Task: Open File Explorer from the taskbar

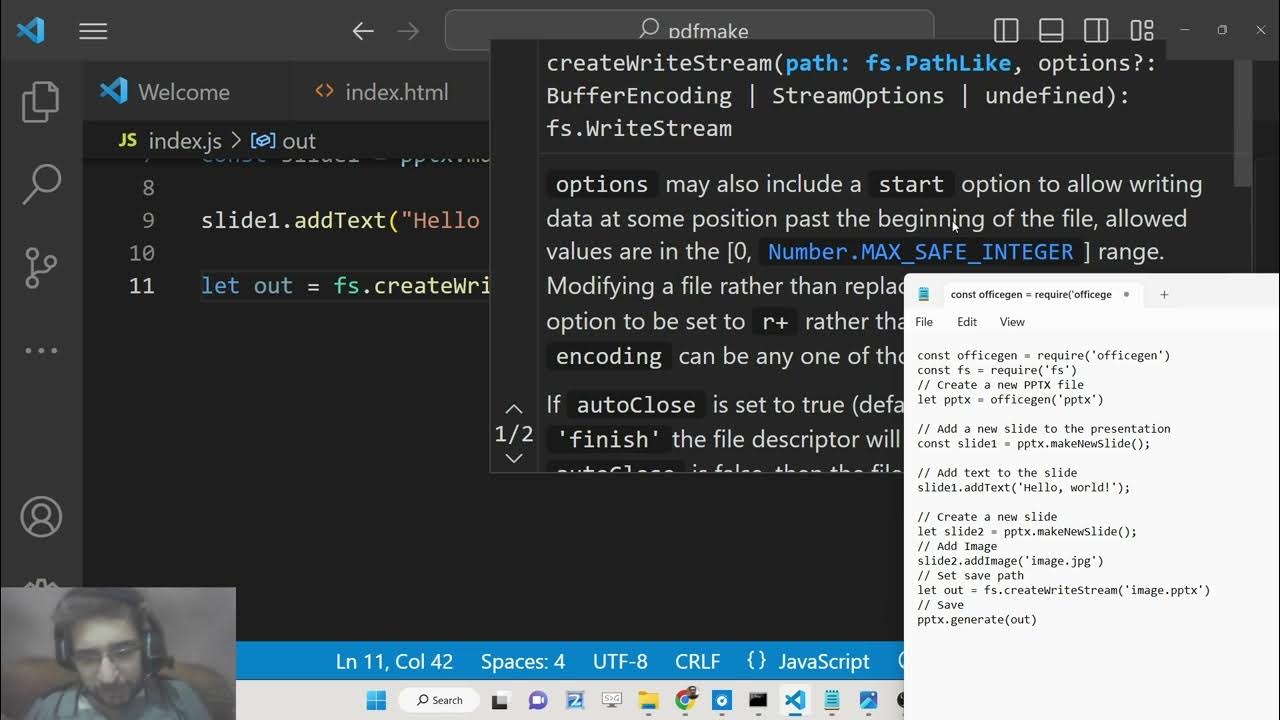Action: click(648, 700)
